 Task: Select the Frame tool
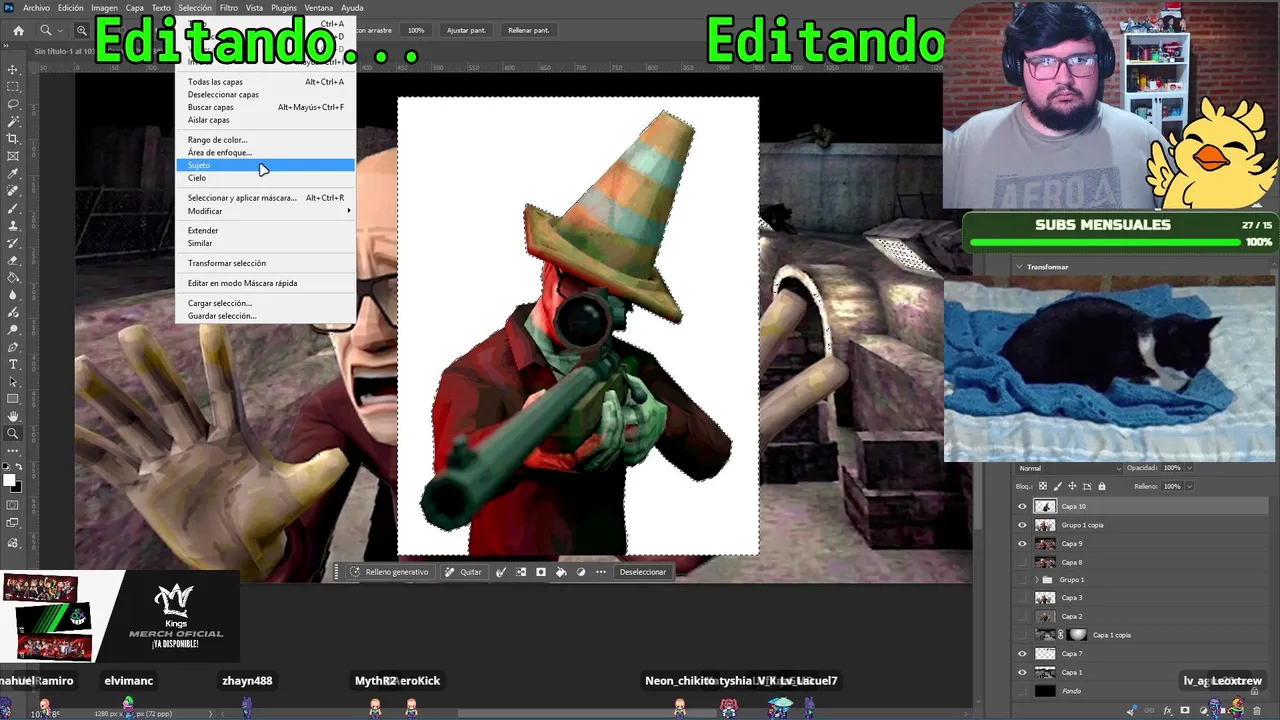tap(13, 156)
